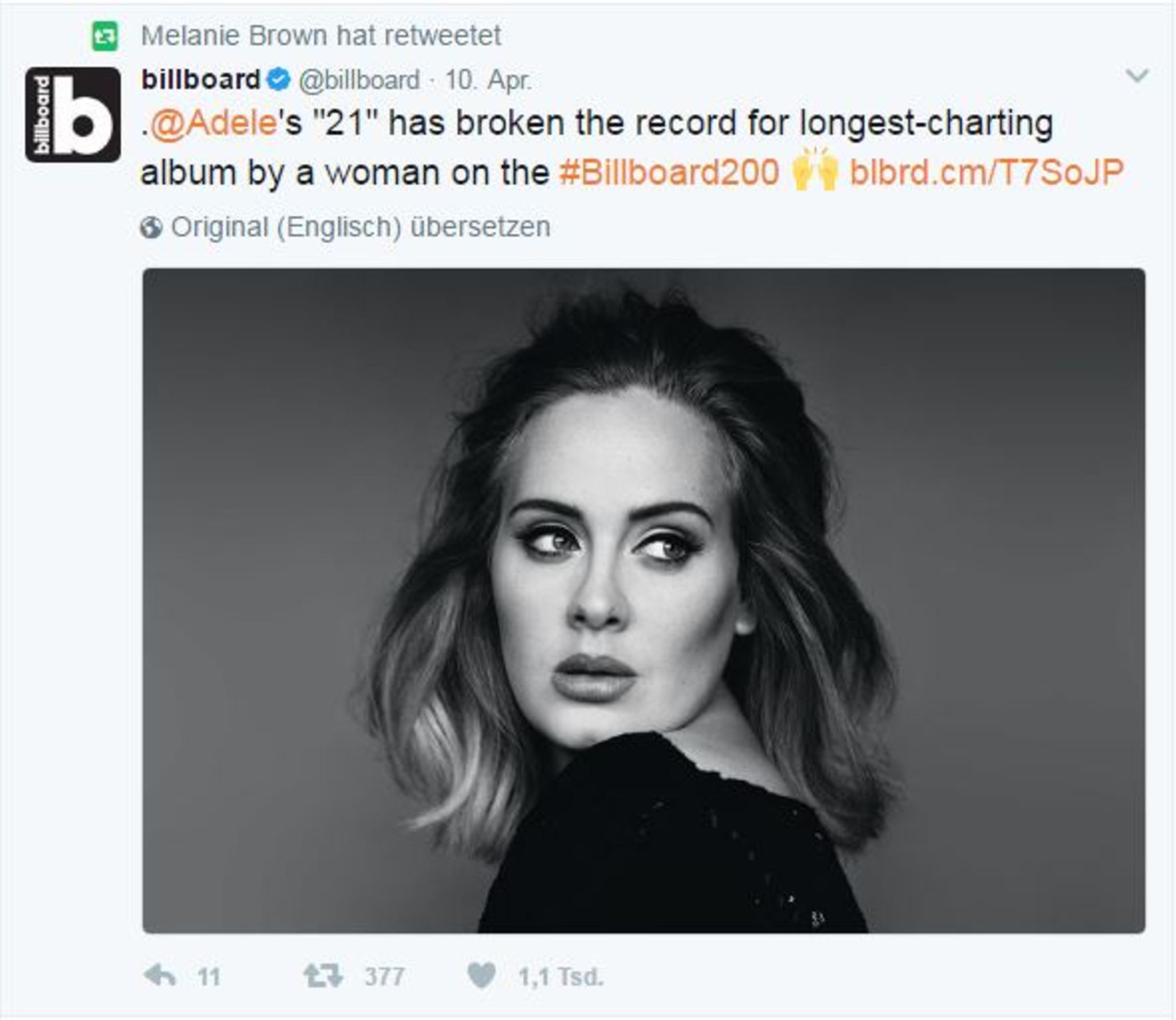Open the #Billboard200 hashtag

coord(670,172)
